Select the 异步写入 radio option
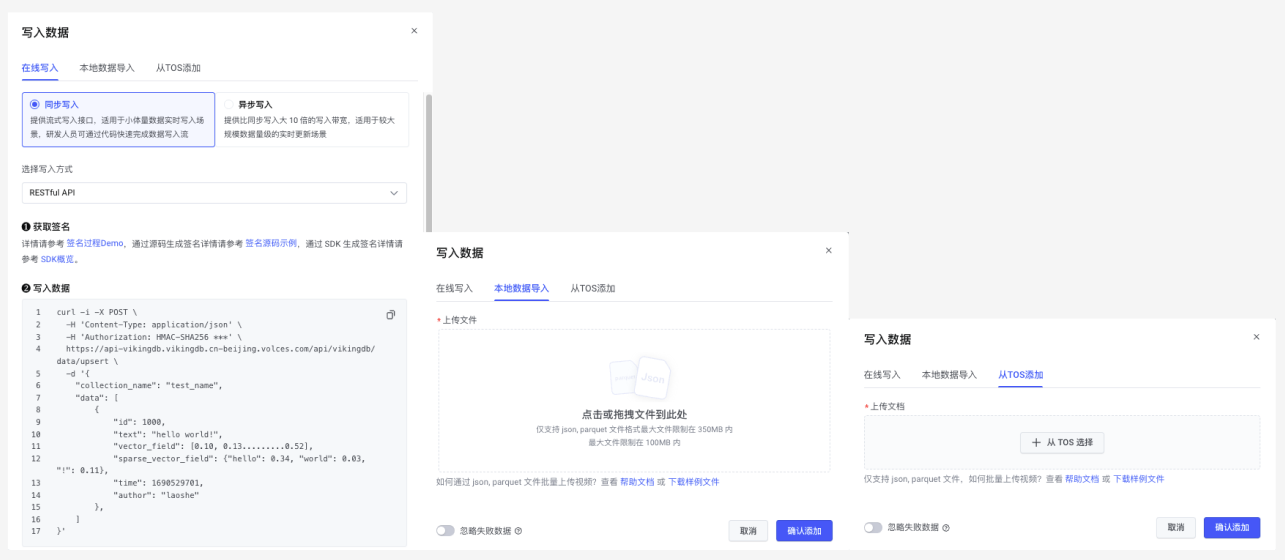Image resolution: width=1285 pixels, height=560 pixels. [x=229, y=104]
